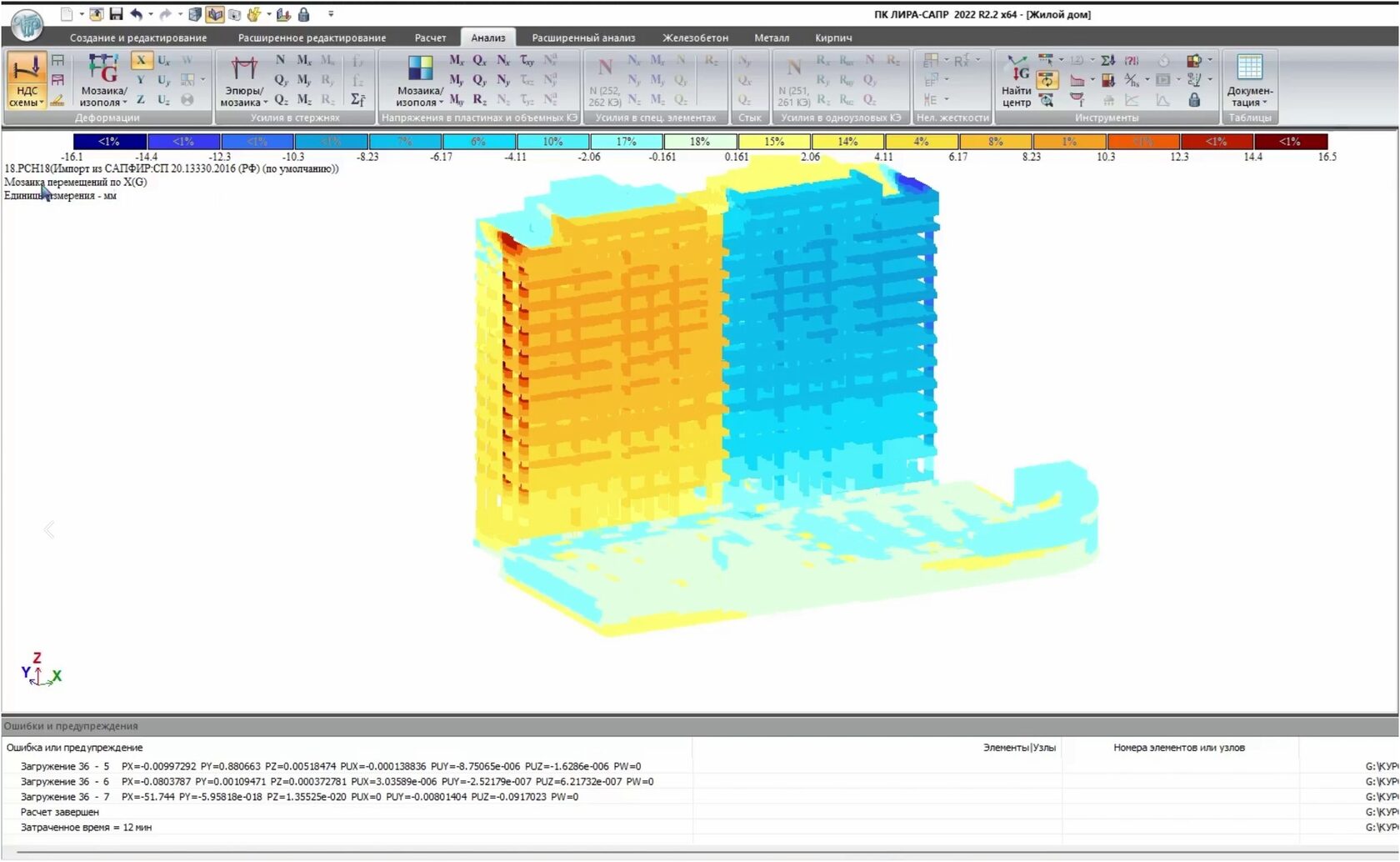
Task: Click the Номера элементов или узлов column header
Action: pos(1179,748)
